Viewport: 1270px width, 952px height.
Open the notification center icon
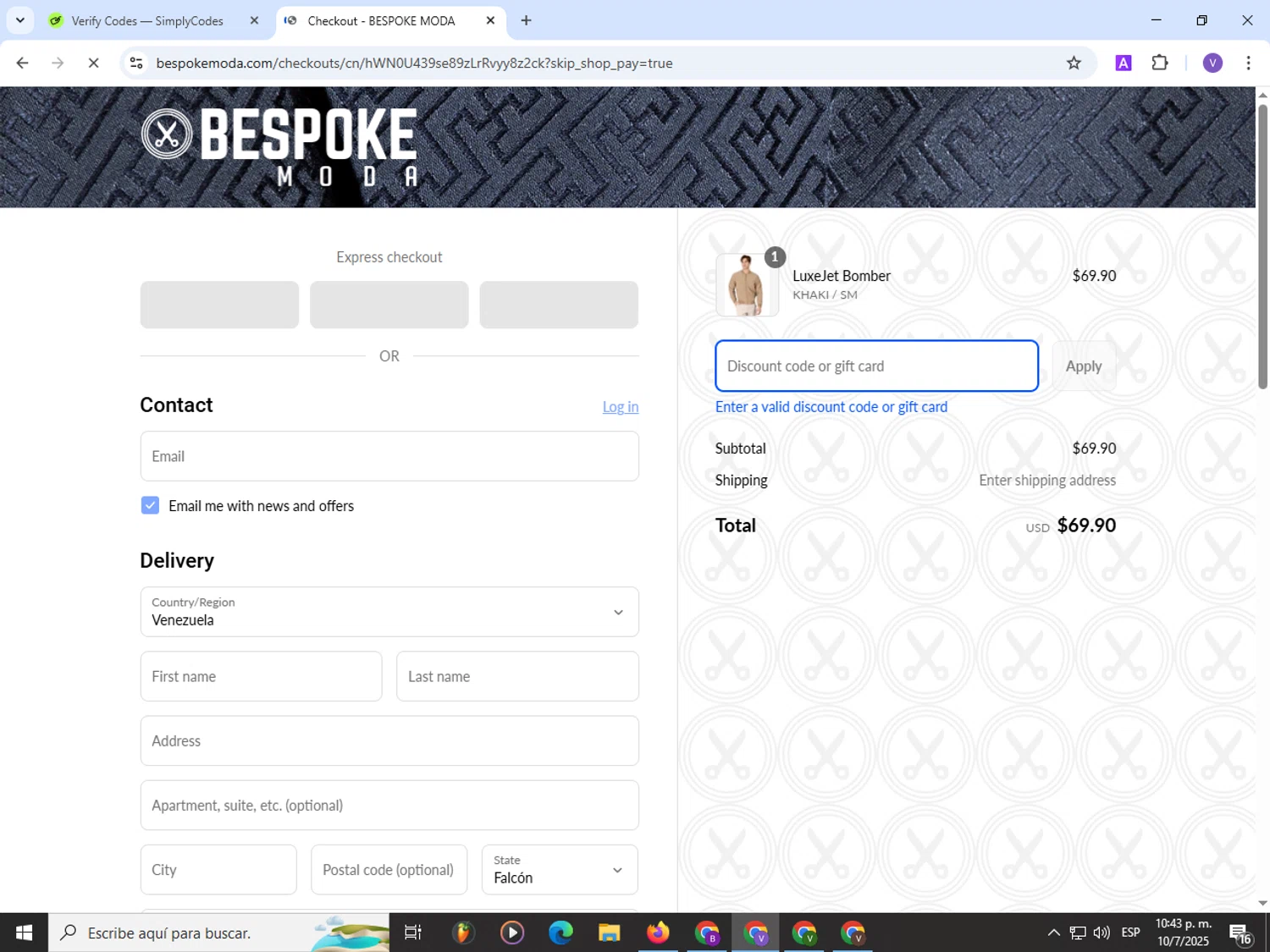(x=1240, y=933)
